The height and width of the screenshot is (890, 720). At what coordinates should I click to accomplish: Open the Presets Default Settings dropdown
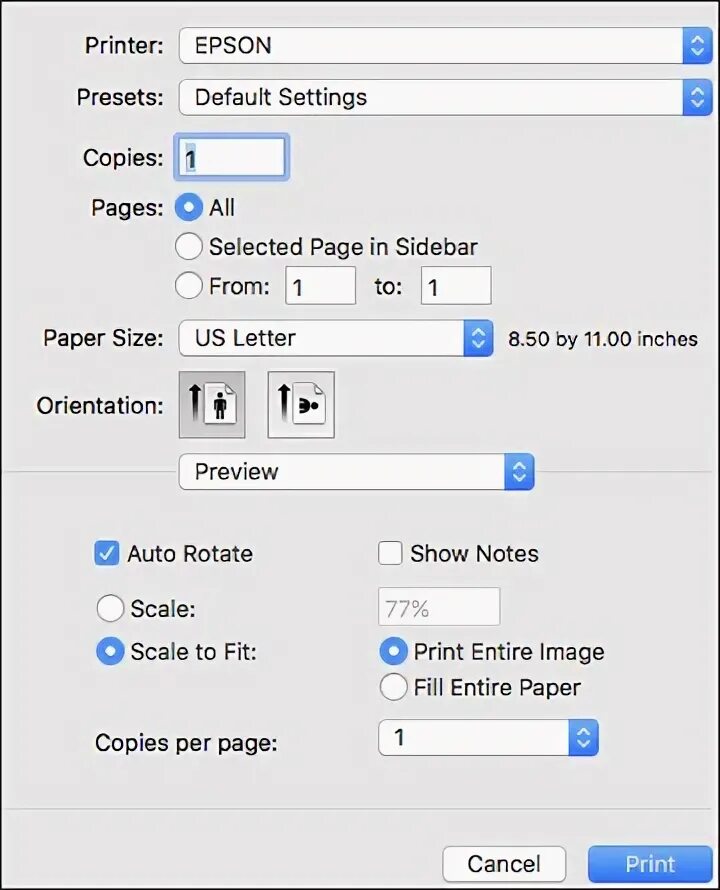click(445, 97)
